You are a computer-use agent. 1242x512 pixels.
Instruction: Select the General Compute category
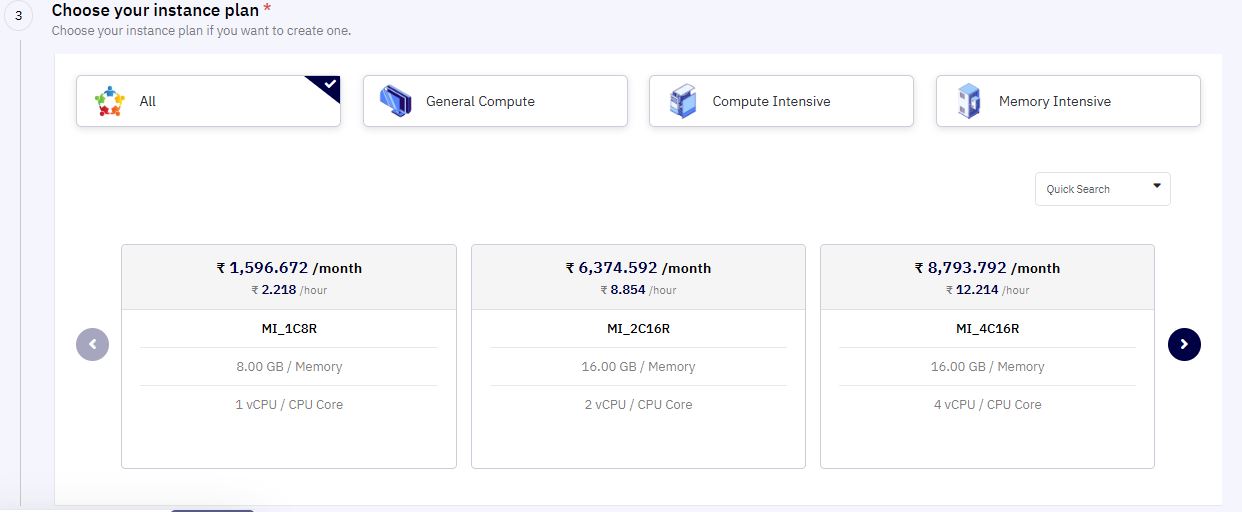[x=495, y=101]
